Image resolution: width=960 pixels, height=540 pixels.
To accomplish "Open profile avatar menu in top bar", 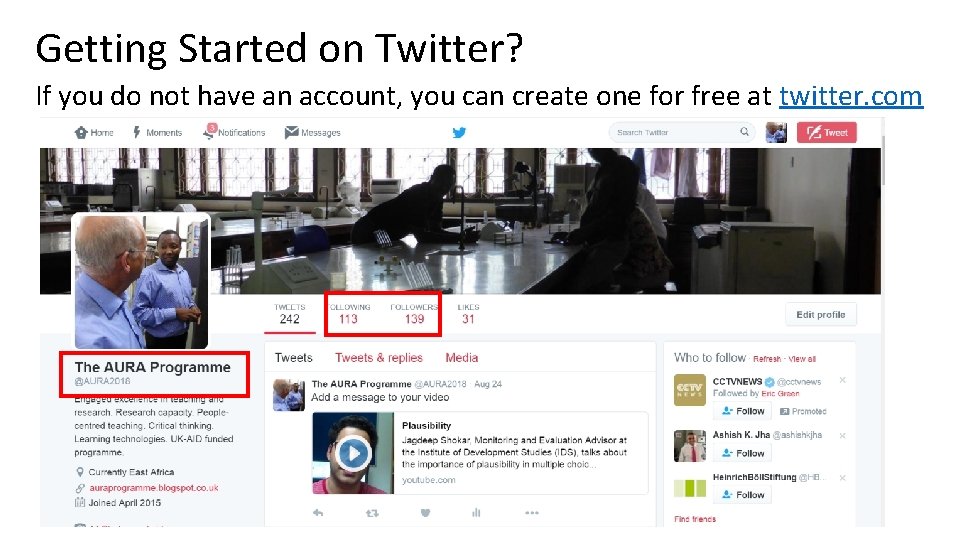I will pyautogui.click(x=776, y=132).
